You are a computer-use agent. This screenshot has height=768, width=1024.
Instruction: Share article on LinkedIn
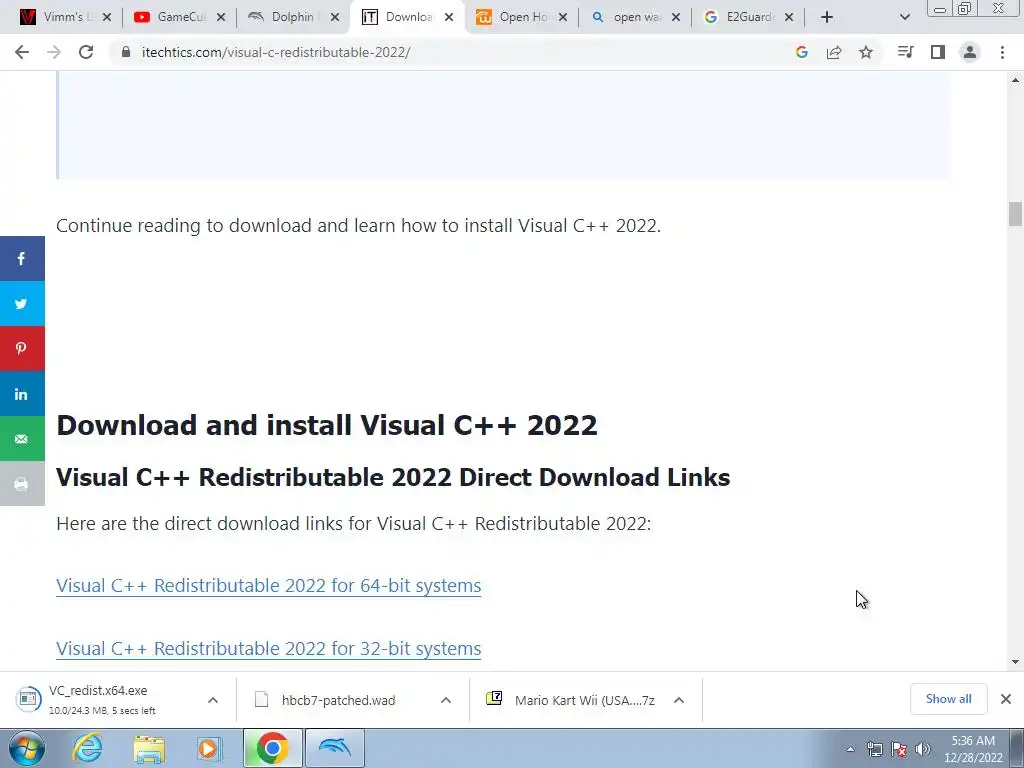tap(22, 394)
